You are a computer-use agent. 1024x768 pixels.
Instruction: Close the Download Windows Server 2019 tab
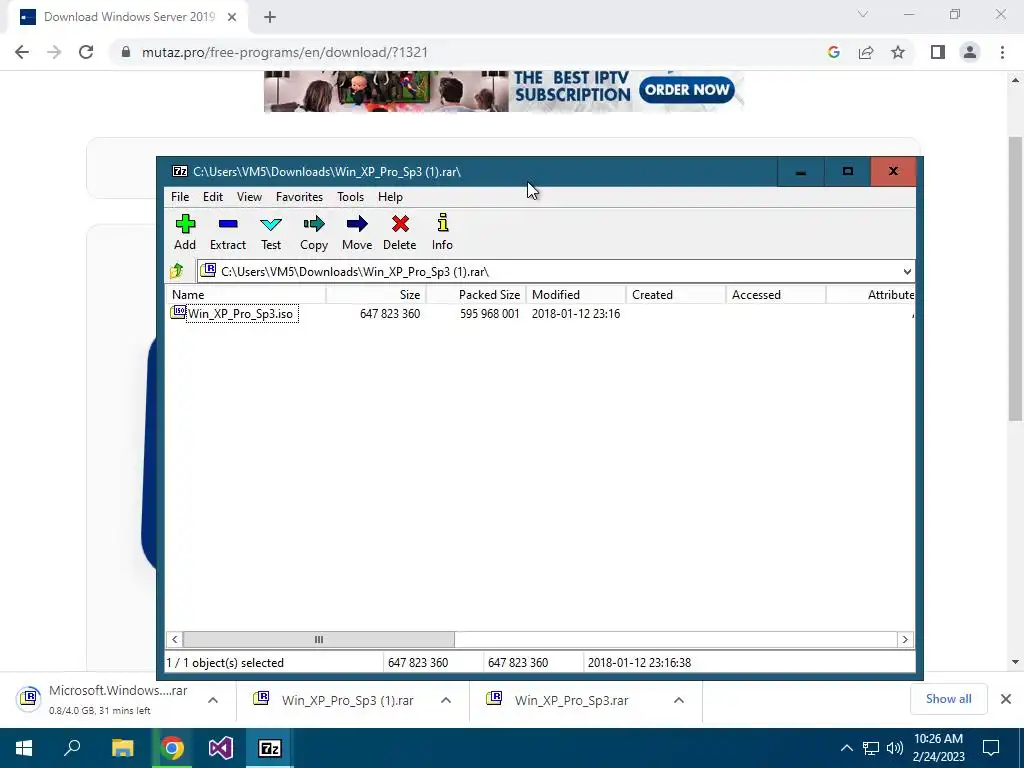coord(232,17)
